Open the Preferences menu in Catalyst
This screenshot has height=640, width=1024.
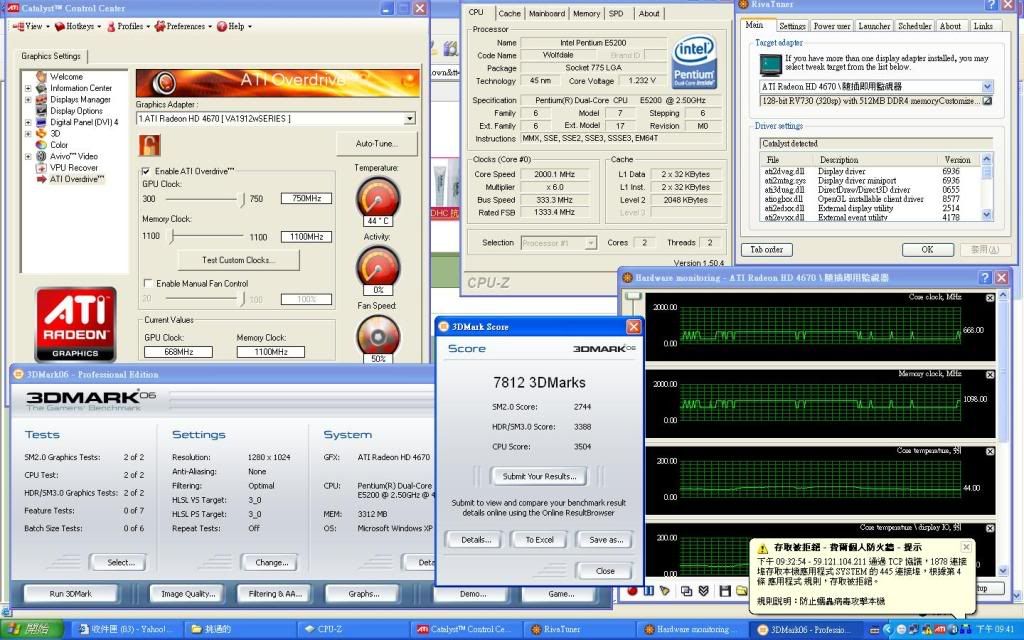tap(183, 26)
